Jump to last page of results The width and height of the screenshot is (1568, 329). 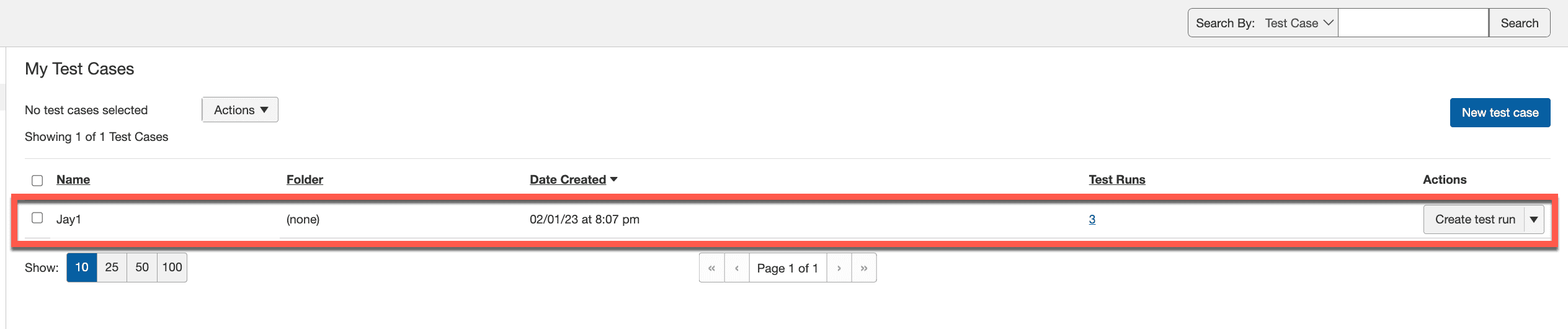(x=864, y=268)
